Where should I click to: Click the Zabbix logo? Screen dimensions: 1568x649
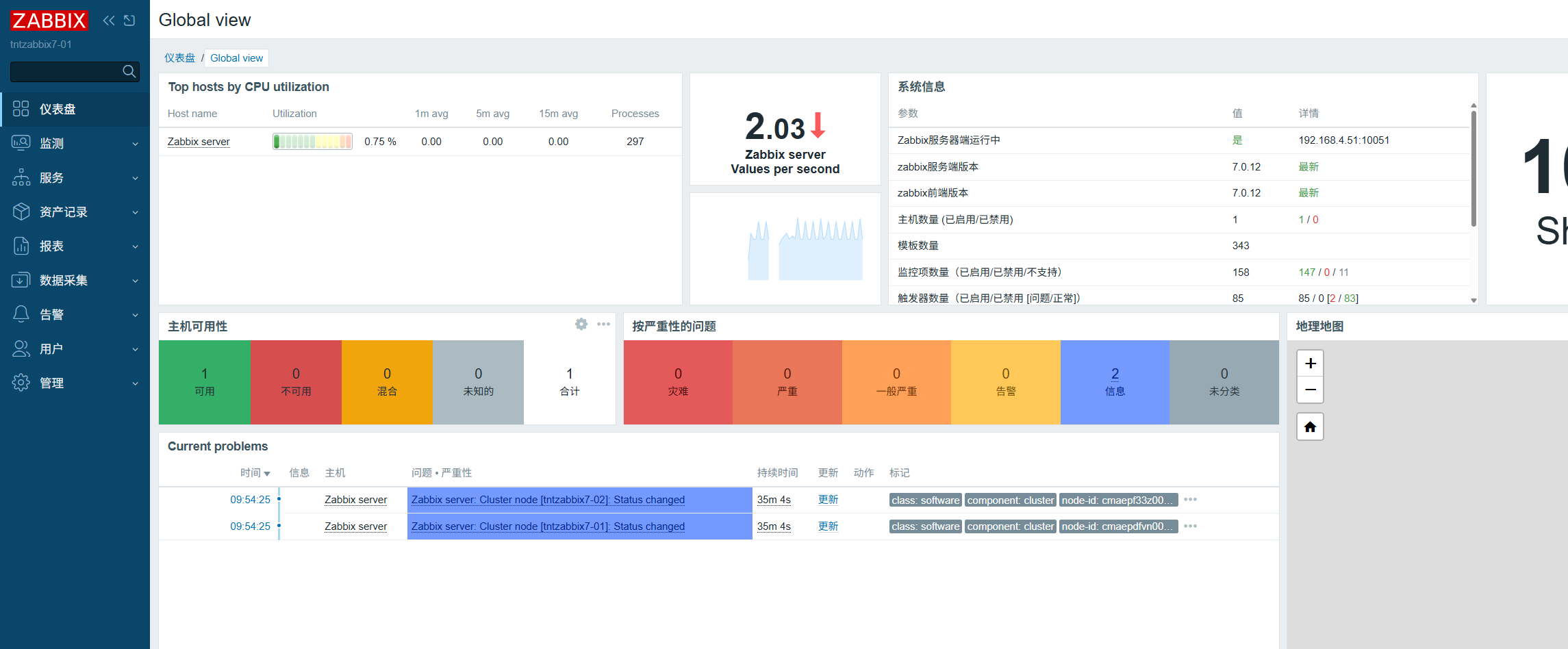coord(49,21)
